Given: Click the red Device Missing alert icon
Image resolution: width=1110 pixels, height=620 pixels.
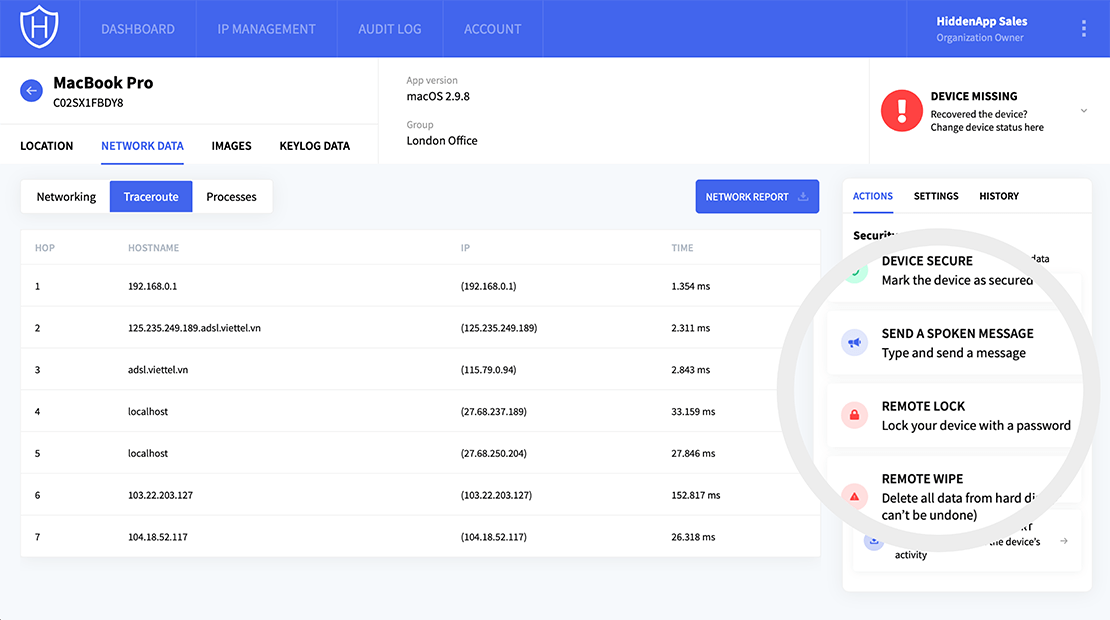Looking at the screenshot, I should click(x=901, y=110).
